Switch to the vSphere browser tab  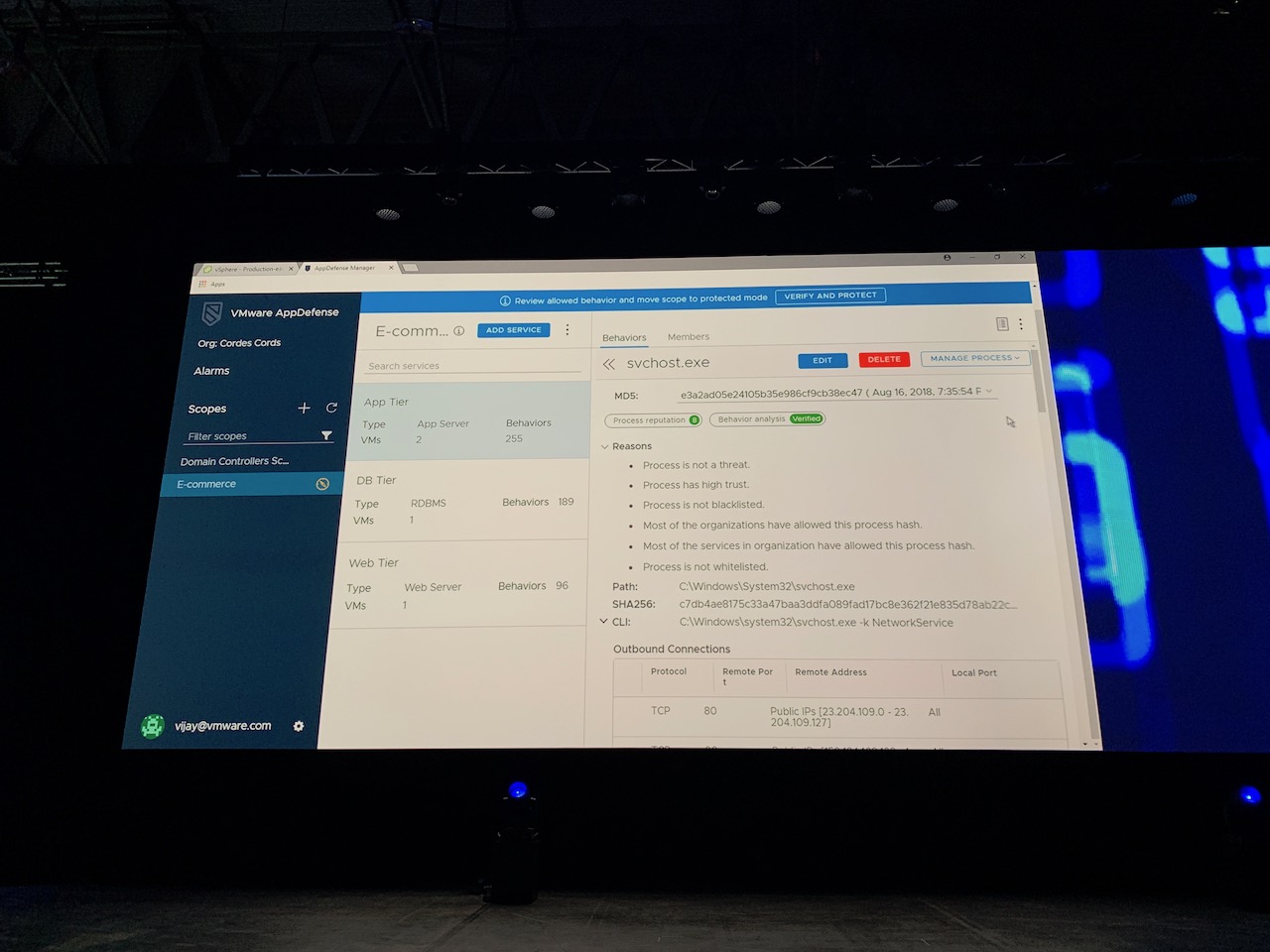246,269
